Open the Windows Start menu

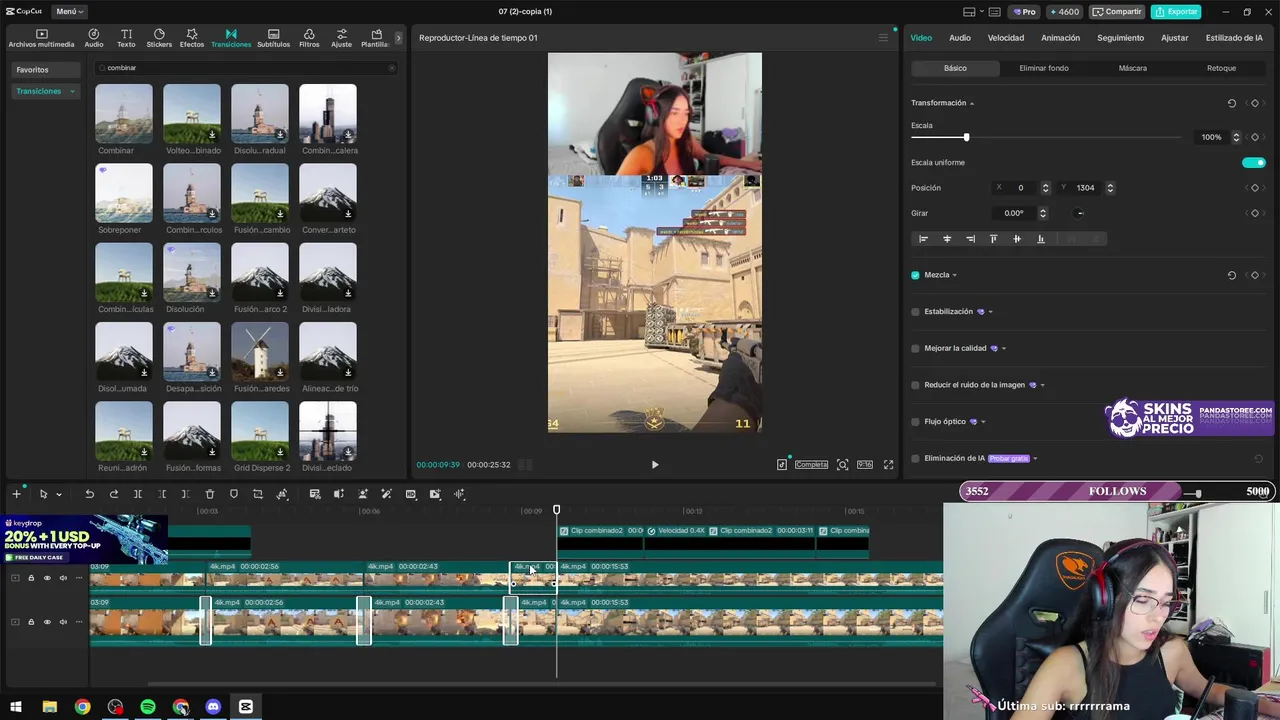point(16,707)
